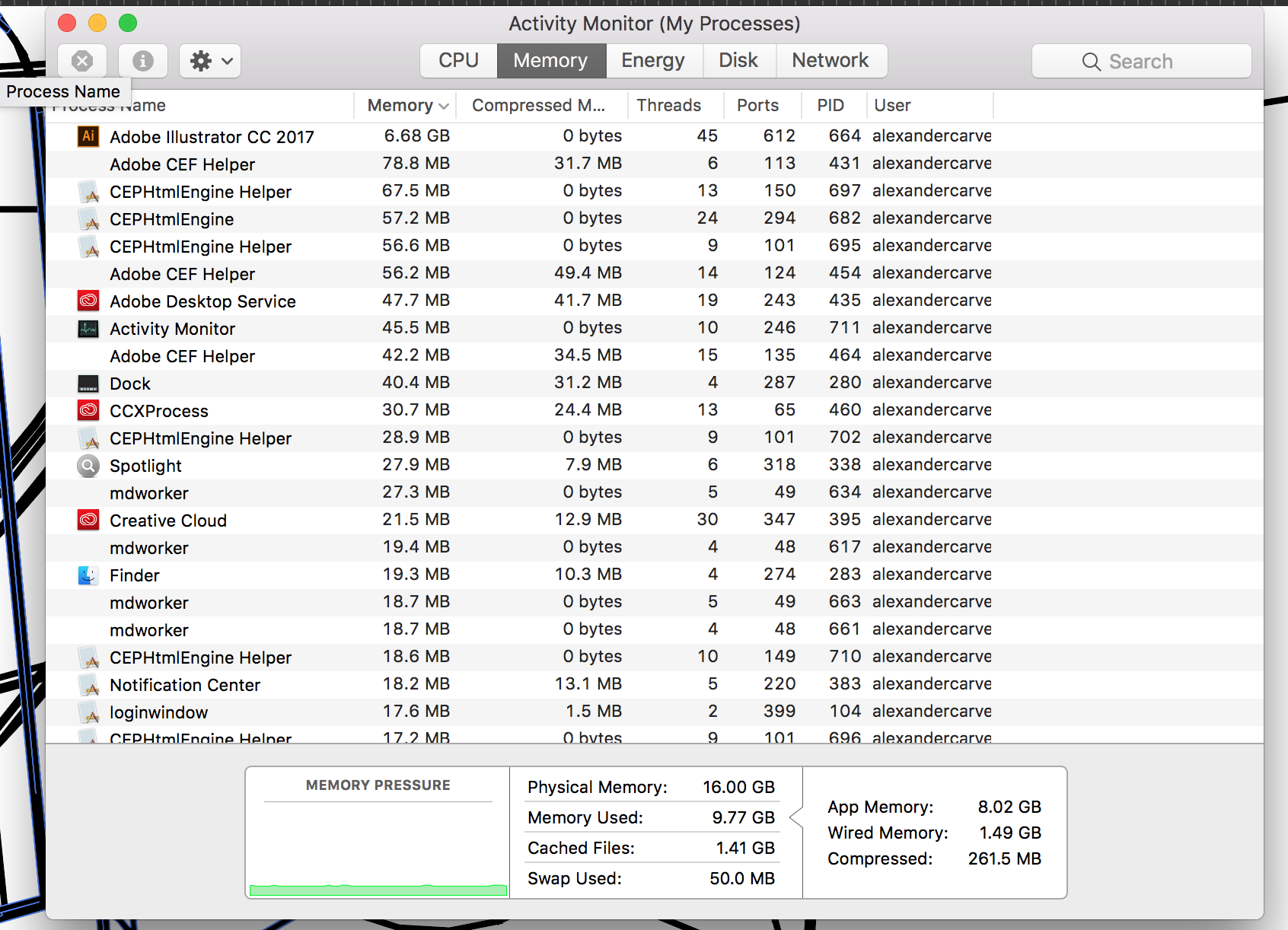Select Adobe CEF Helper with PID 431
The image size is (1288, 930).
click(x=655, y=164)
